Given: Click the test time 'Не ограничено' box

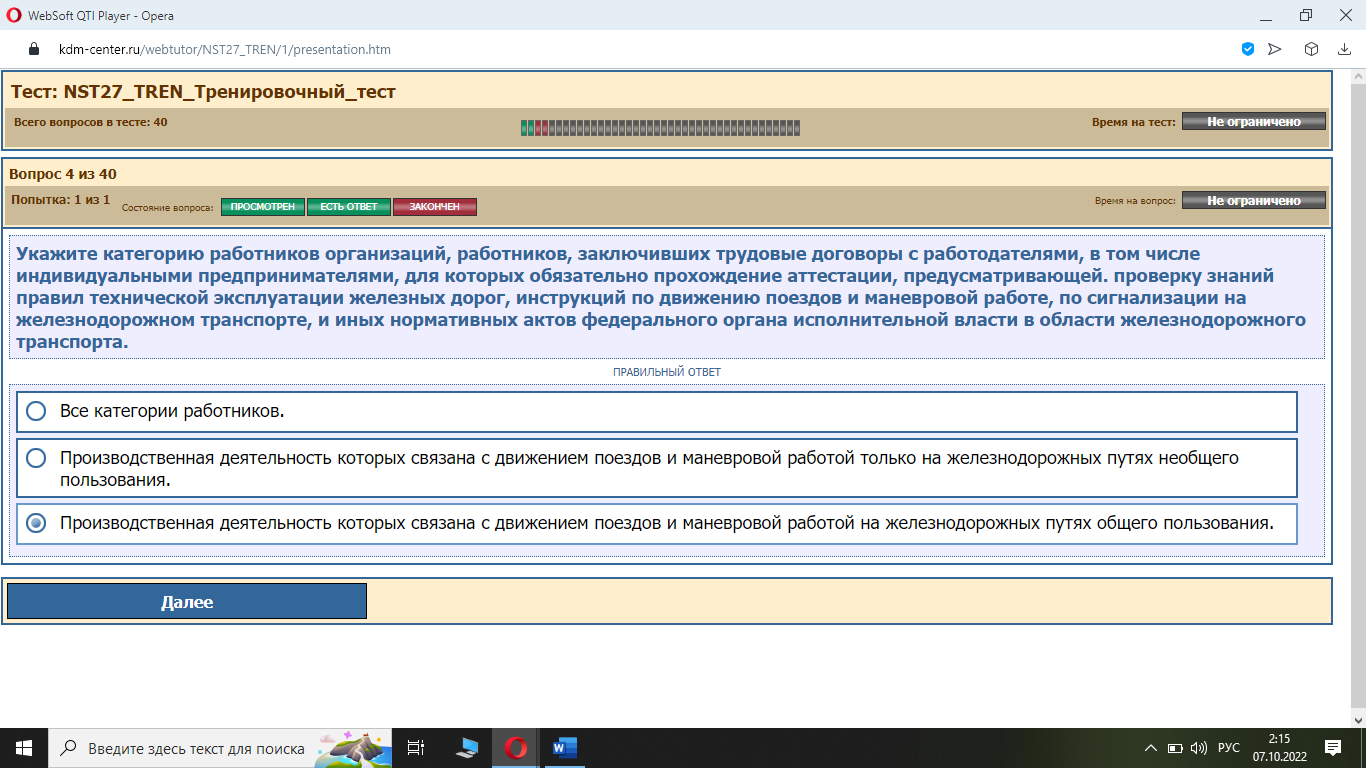Looking at the screenshot, I should pyautogui.click(x=1254, y=121).
